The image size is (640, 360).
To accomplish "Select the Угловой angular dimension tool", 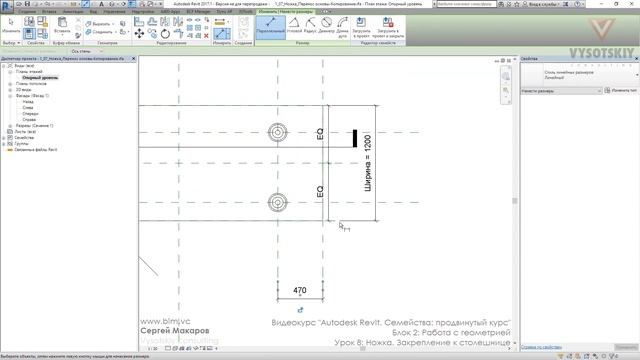I will click(294, 25).
